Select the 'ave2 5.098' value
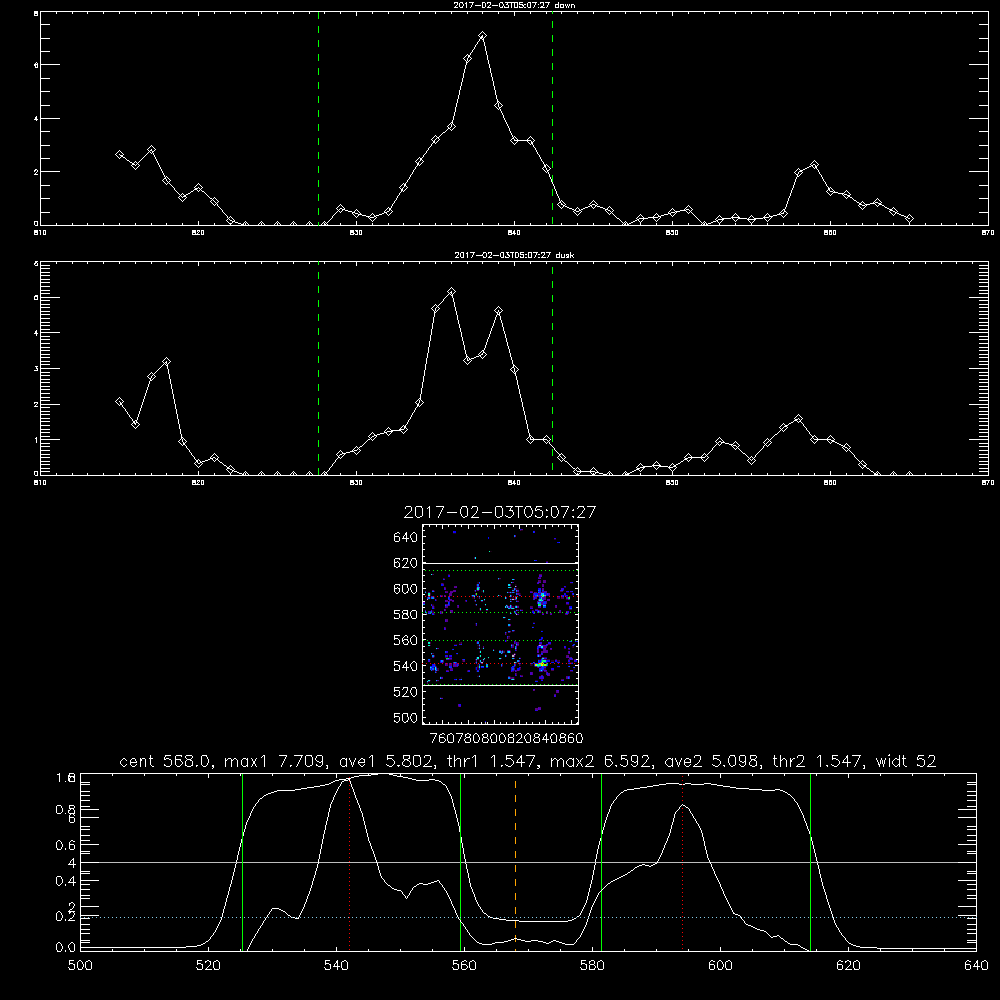Screen dimensions: 1000x1000 712,761
